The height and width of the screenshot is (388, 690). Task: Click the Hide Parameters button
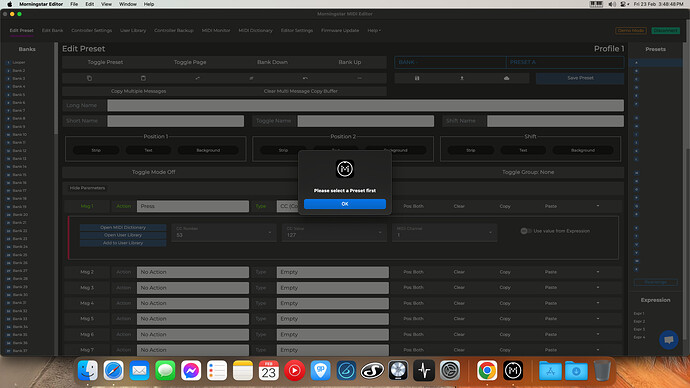[x=87, y=188]
